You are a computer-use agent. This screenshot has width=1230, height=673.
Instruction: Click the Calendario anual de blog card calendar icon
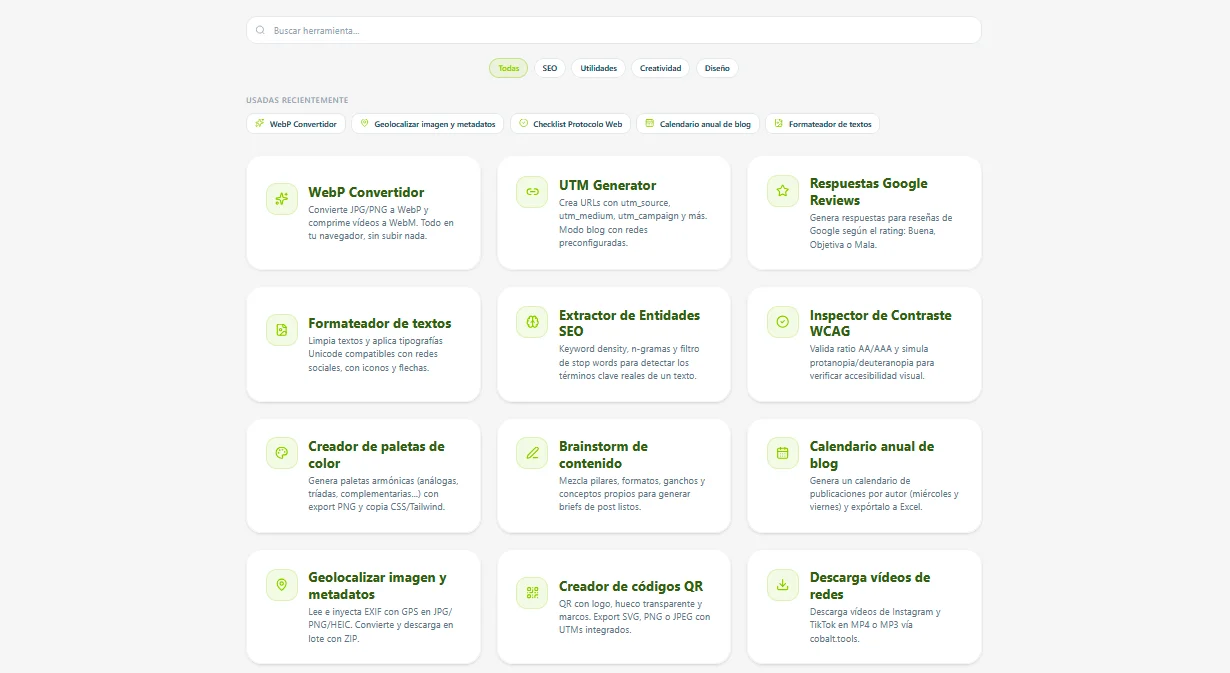click(783, 453)
